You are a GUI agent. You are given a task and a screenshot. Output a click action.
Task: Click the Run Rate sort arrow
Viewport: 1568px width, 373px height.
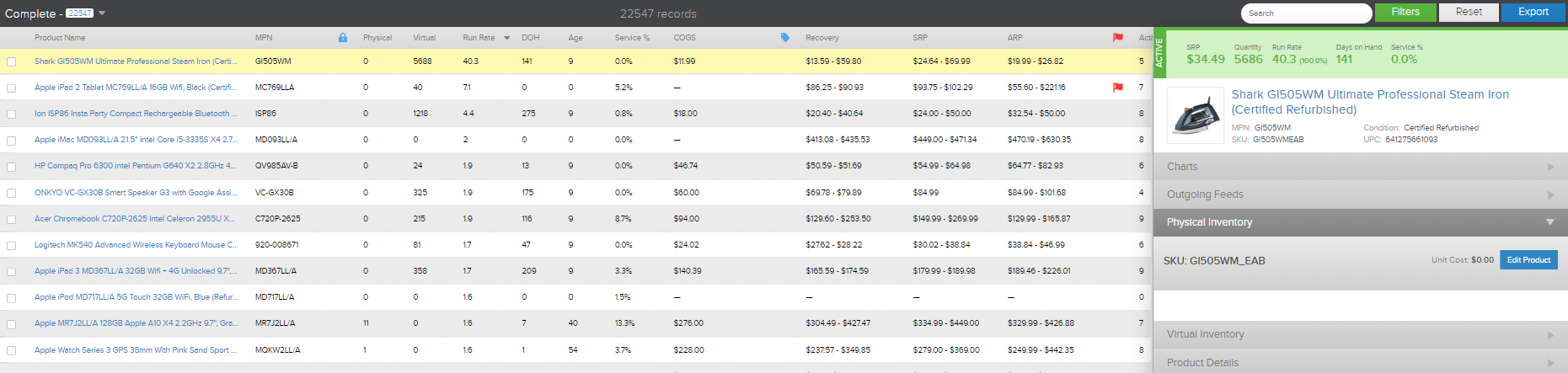pos(507,38)
